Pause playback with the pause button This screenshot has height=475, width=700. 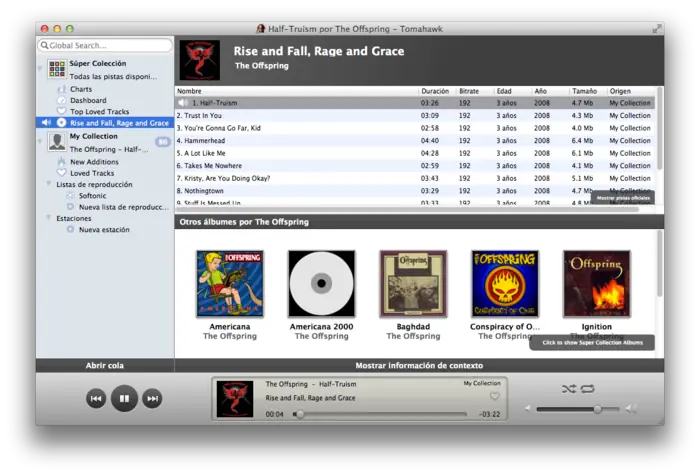click(124, 398)
